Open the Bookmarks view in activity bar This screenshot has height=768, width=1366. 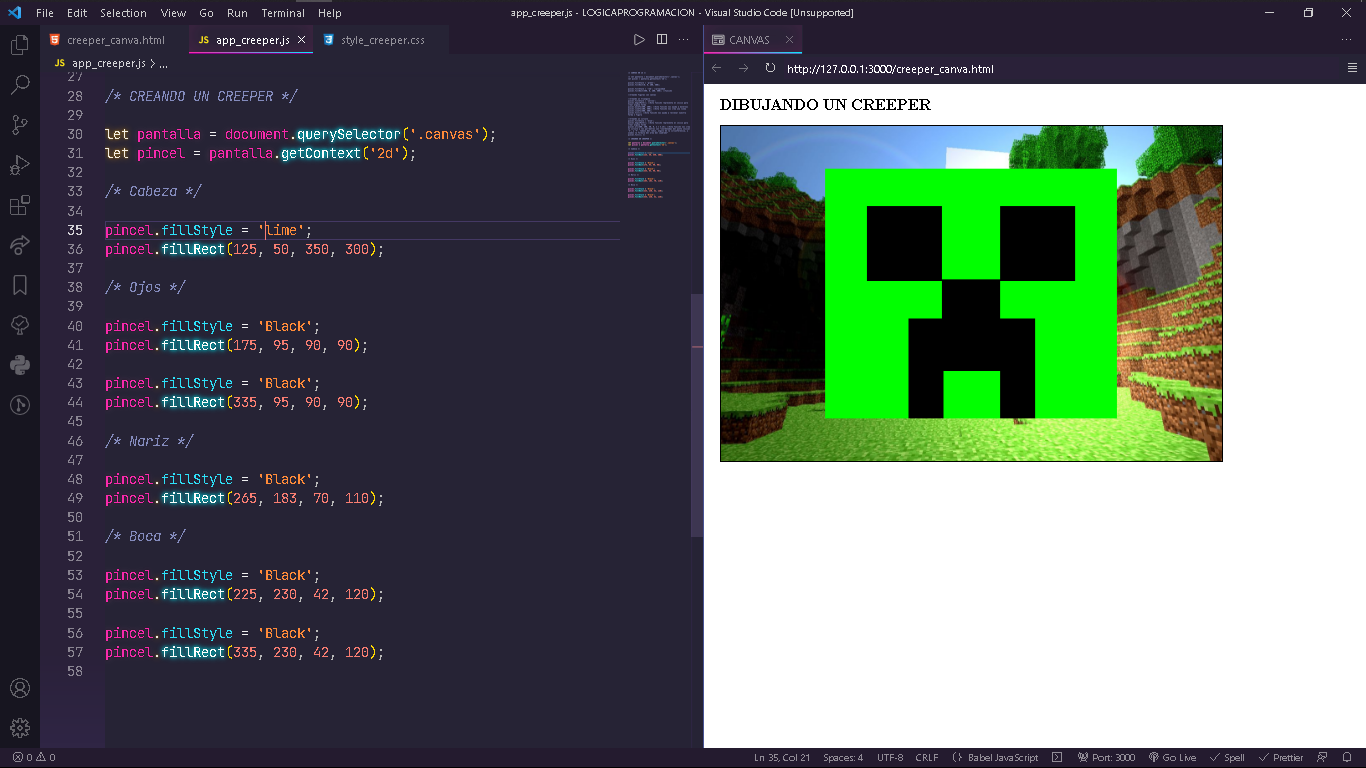tap(19, 285)
